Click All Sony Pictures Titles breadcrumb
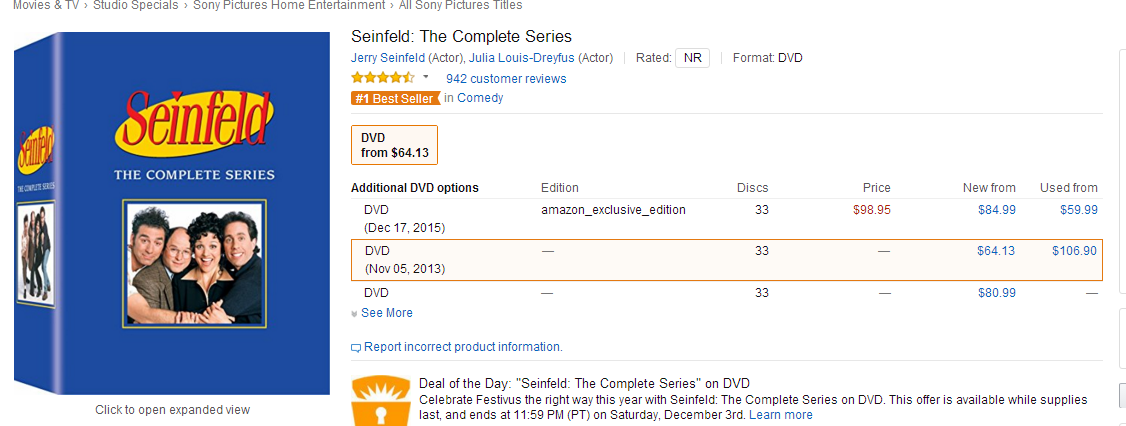This screenshot has width=1126, height=426. coord(460,5)
